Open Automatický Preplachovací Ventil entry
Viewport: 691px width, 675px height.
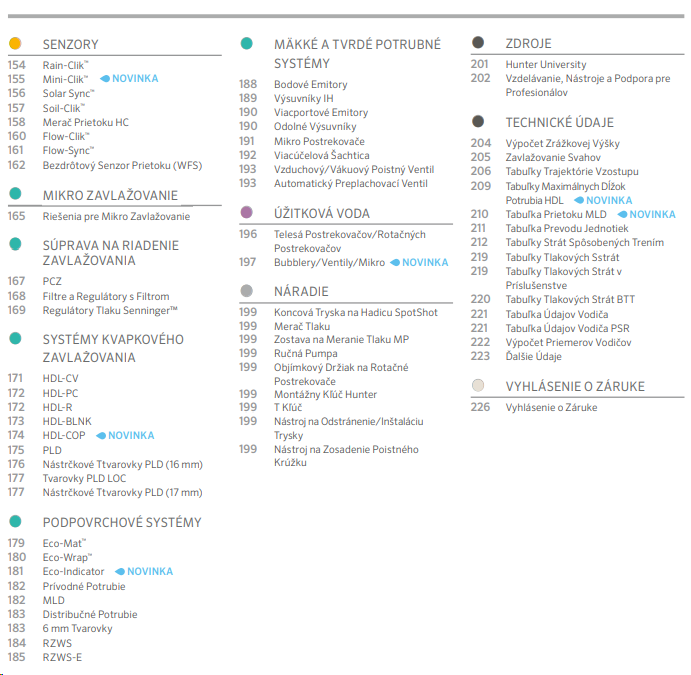[x=351, y=184]
